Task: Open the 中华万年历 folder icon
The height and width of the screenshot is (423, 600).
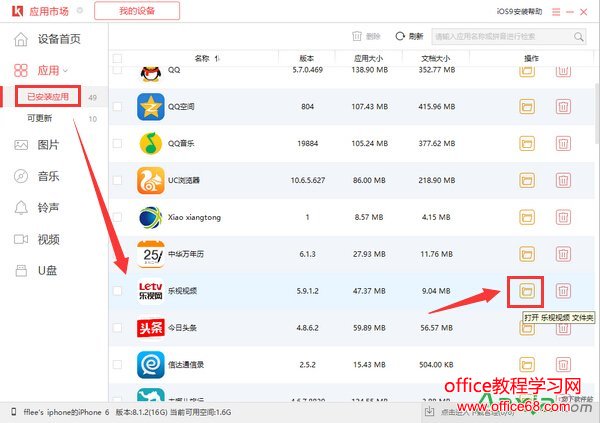Action: [x=527, y=254]
